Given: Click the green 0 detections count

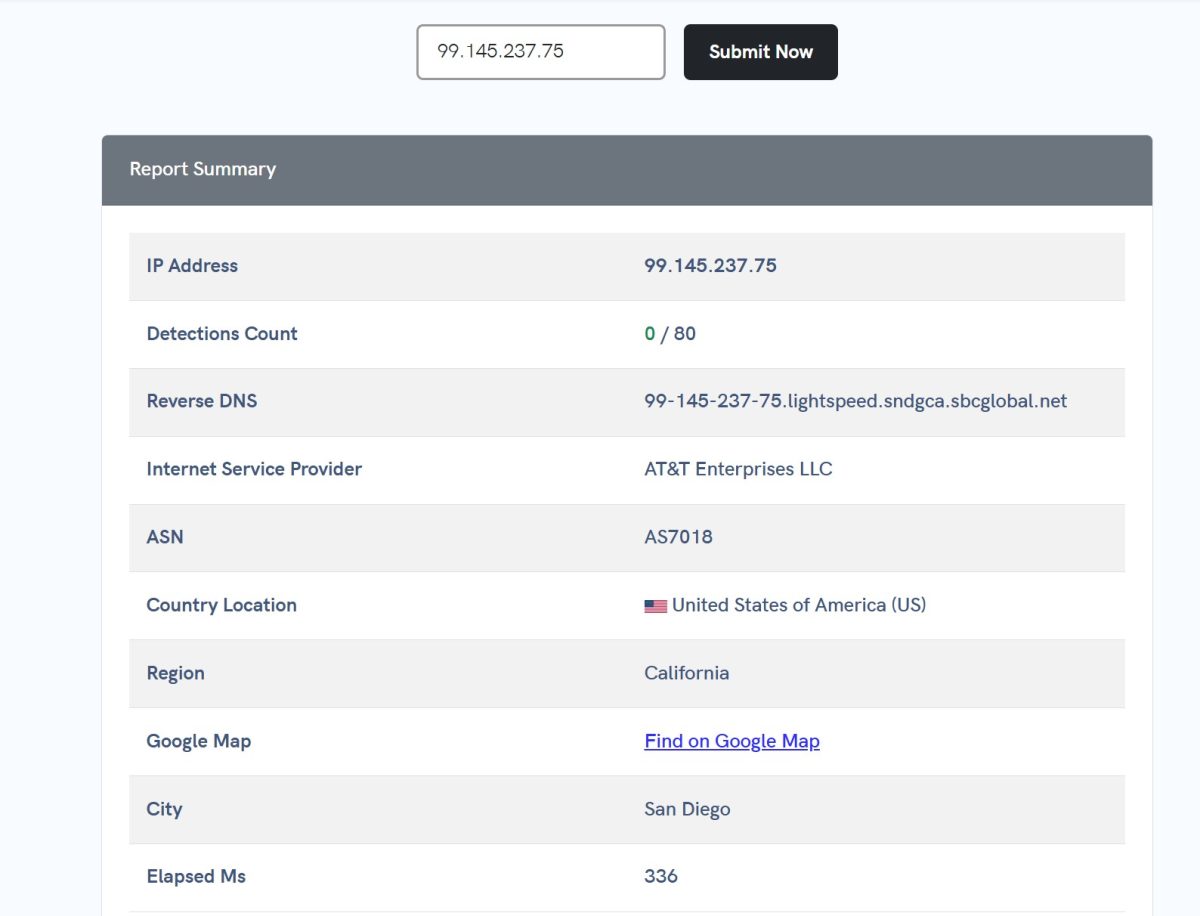Looking at the screenshot, I should 650,334.
